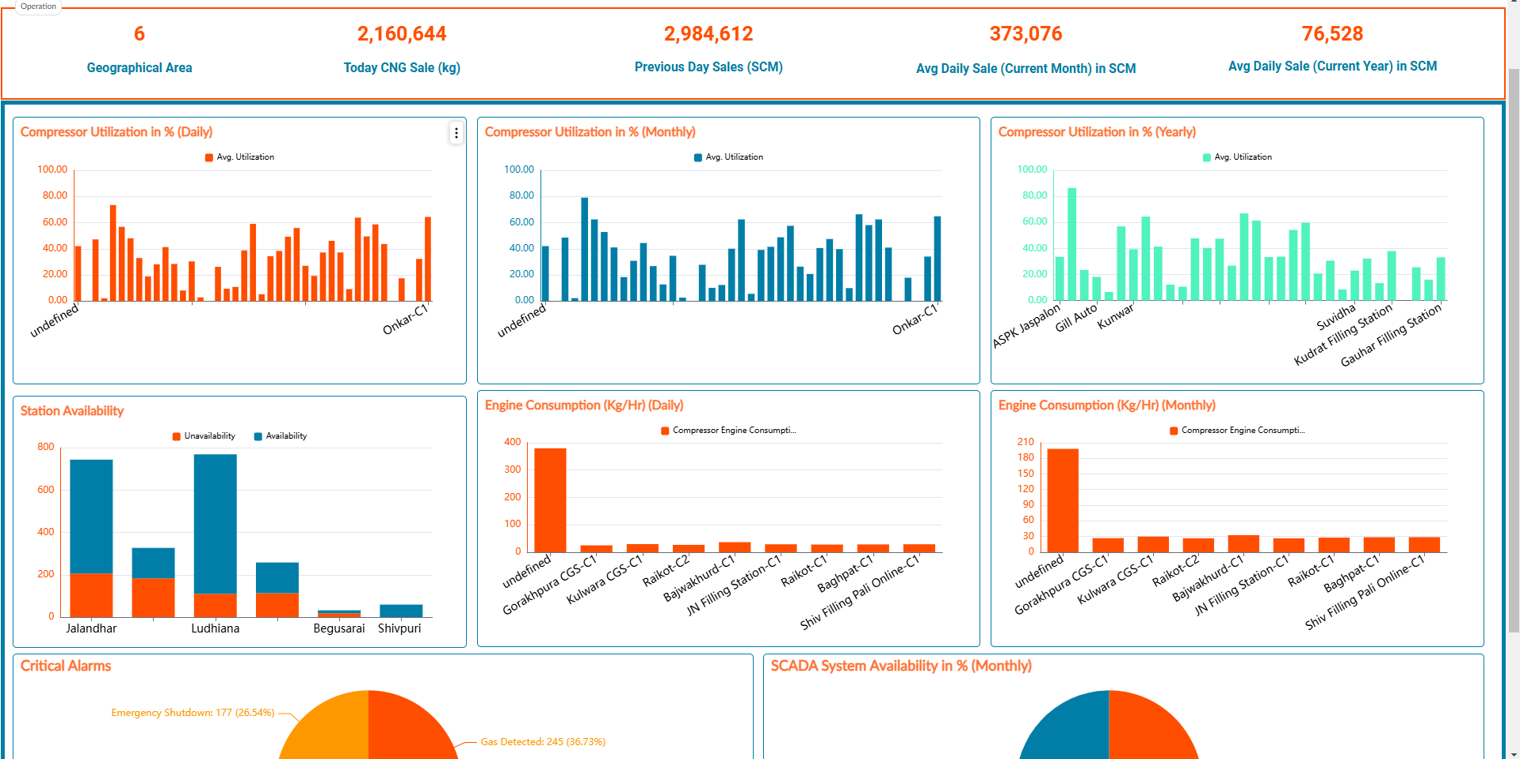Click the Begusarai axis label
The height and width of the screenshot is (759, 1520).
339,629
